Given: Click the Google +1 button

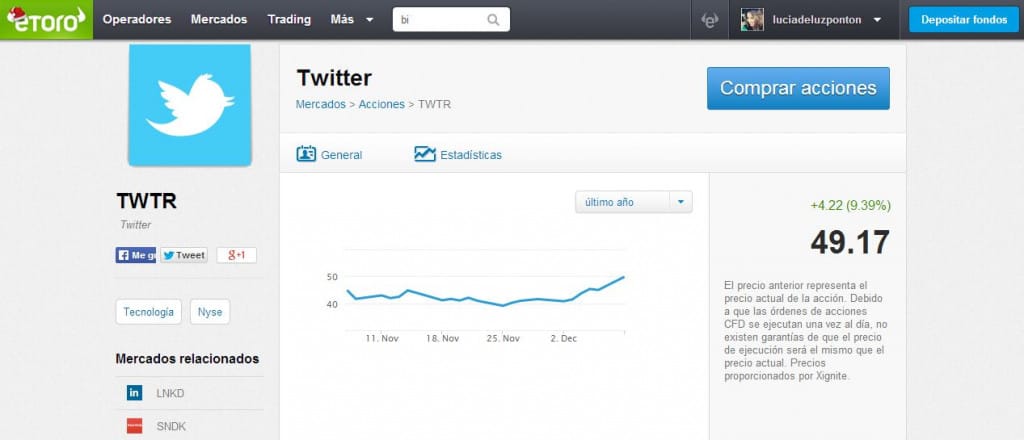Looking at the screenshot, I should coord(236,255).
